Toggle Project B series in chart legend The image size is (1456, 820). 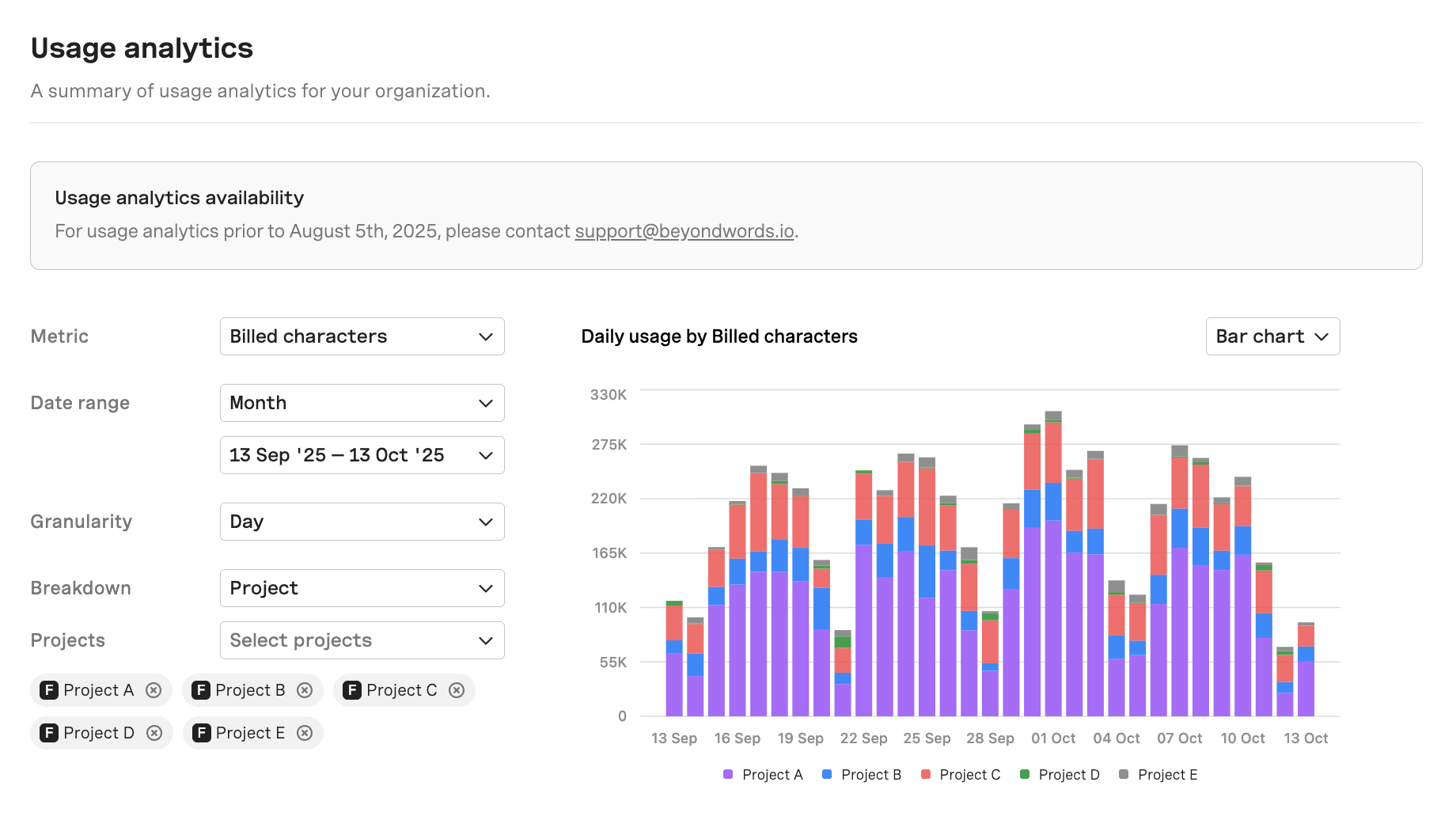click(862, 775)
